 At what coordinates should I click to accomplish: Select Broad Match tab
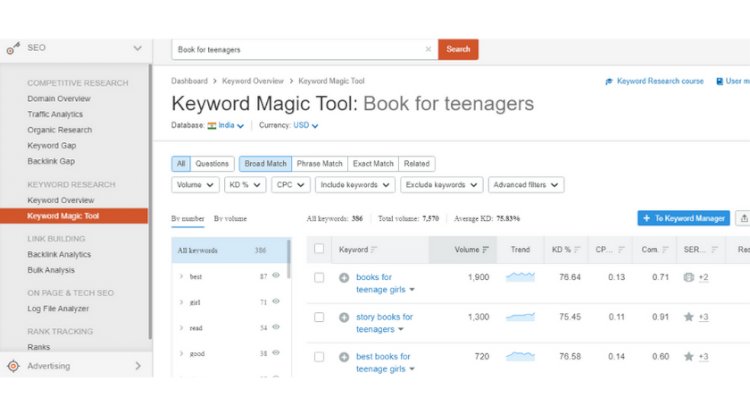tap(265, 164)
